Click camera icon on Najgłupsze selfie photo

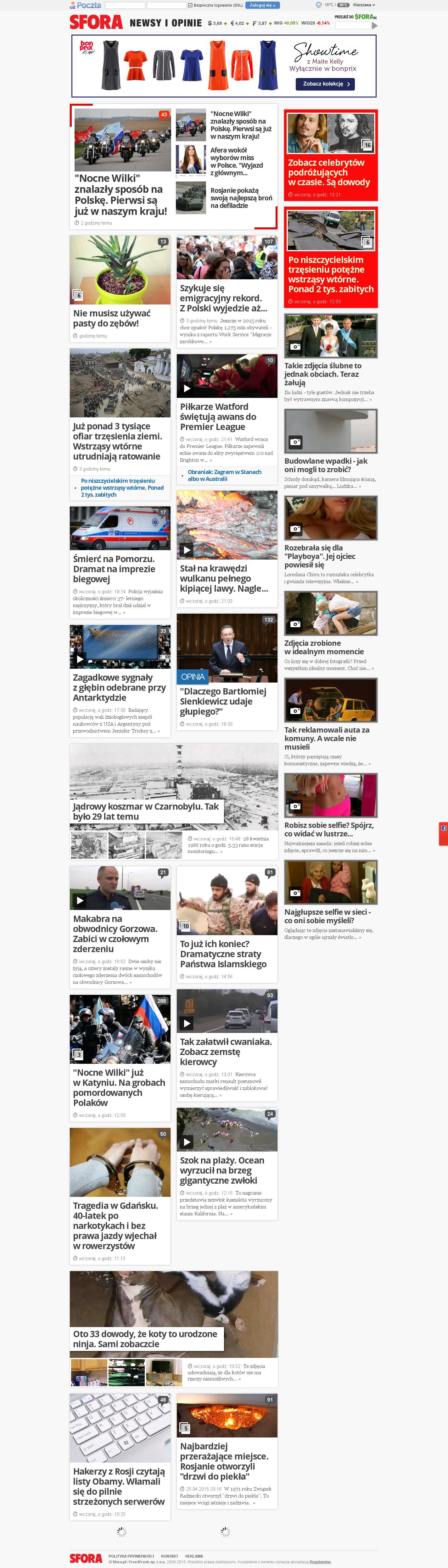tap(295, 894)
